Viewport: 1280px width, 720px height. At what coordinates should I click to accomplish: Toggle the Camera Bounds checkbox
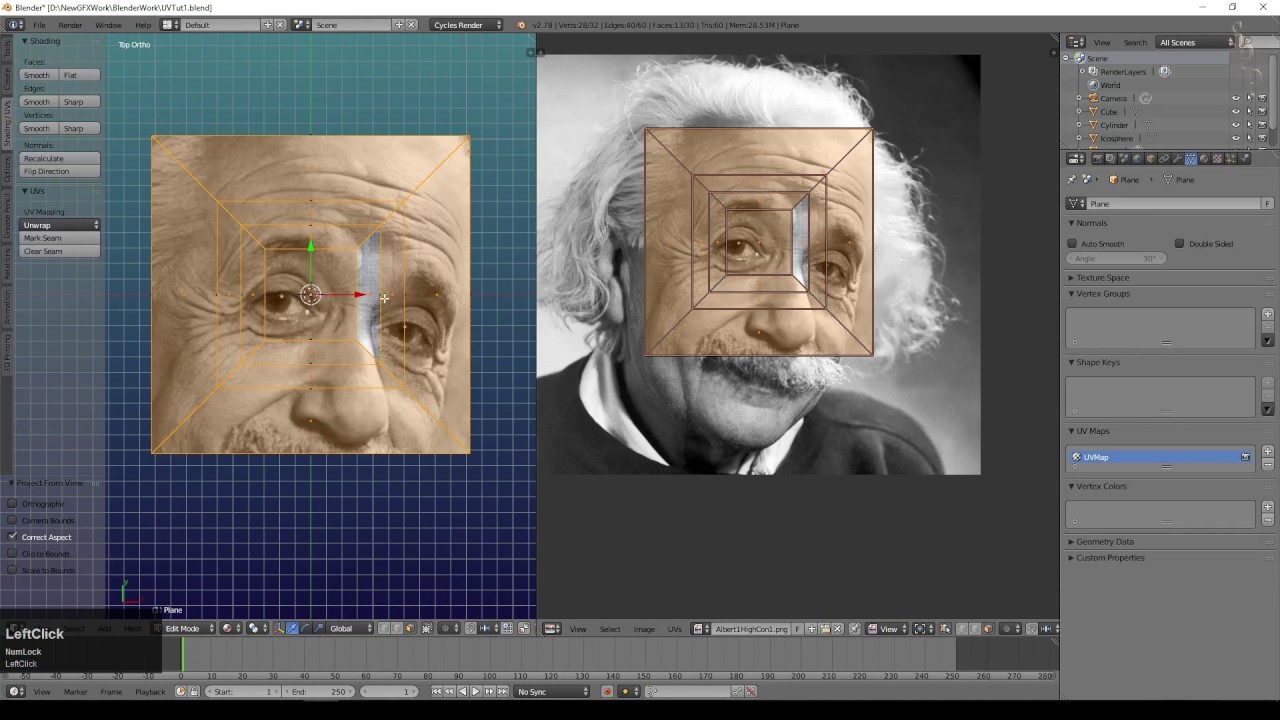pyautogui.click(x=12, y=520)
